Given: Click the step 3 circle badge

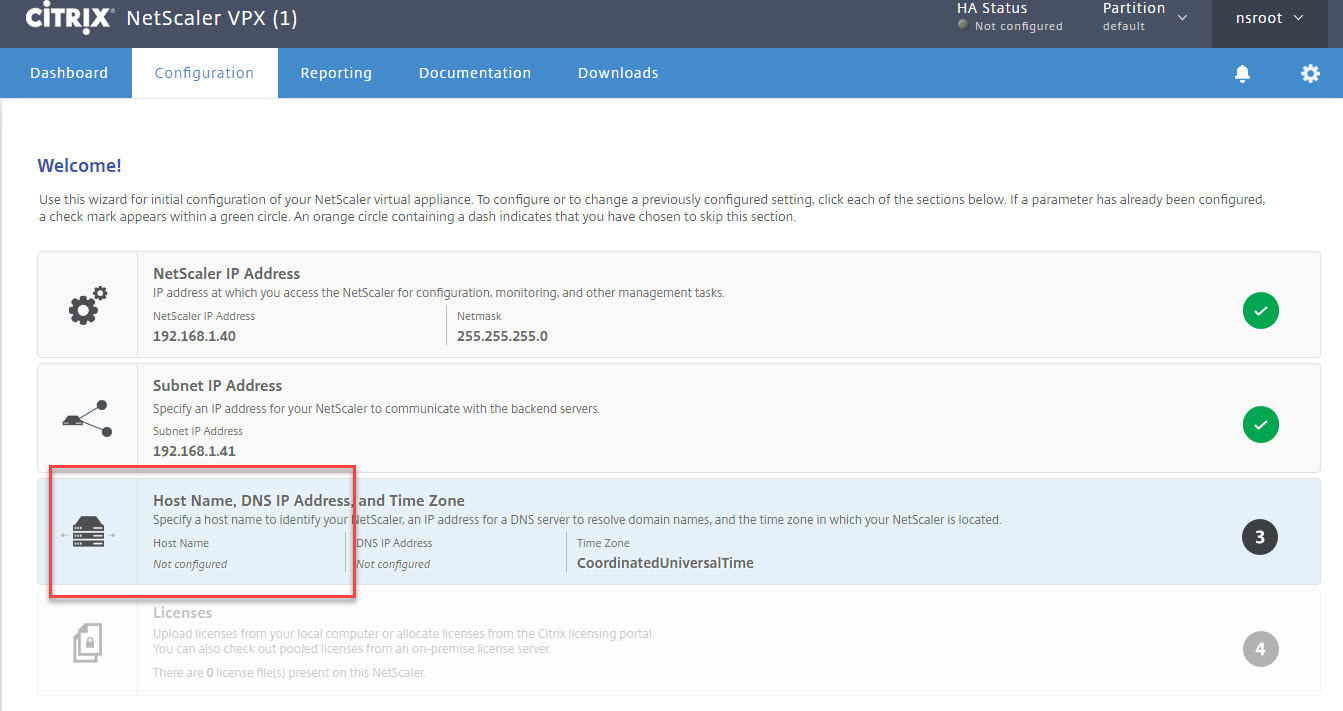Looking at the screenshot, I should tap(1260, 537).
